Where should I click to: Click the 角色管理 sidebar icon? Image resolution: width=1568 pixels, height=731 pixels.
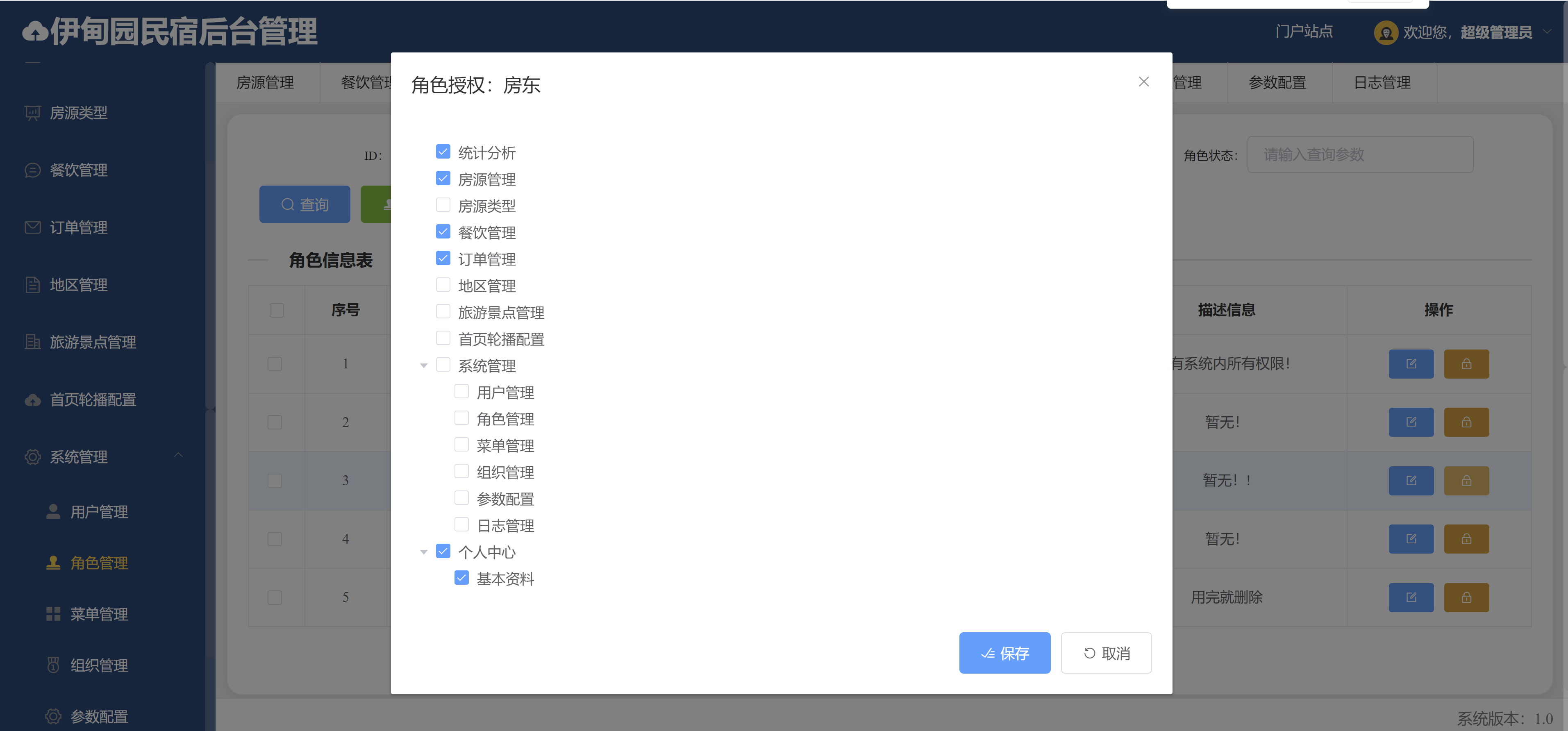[x=53, y=563]
